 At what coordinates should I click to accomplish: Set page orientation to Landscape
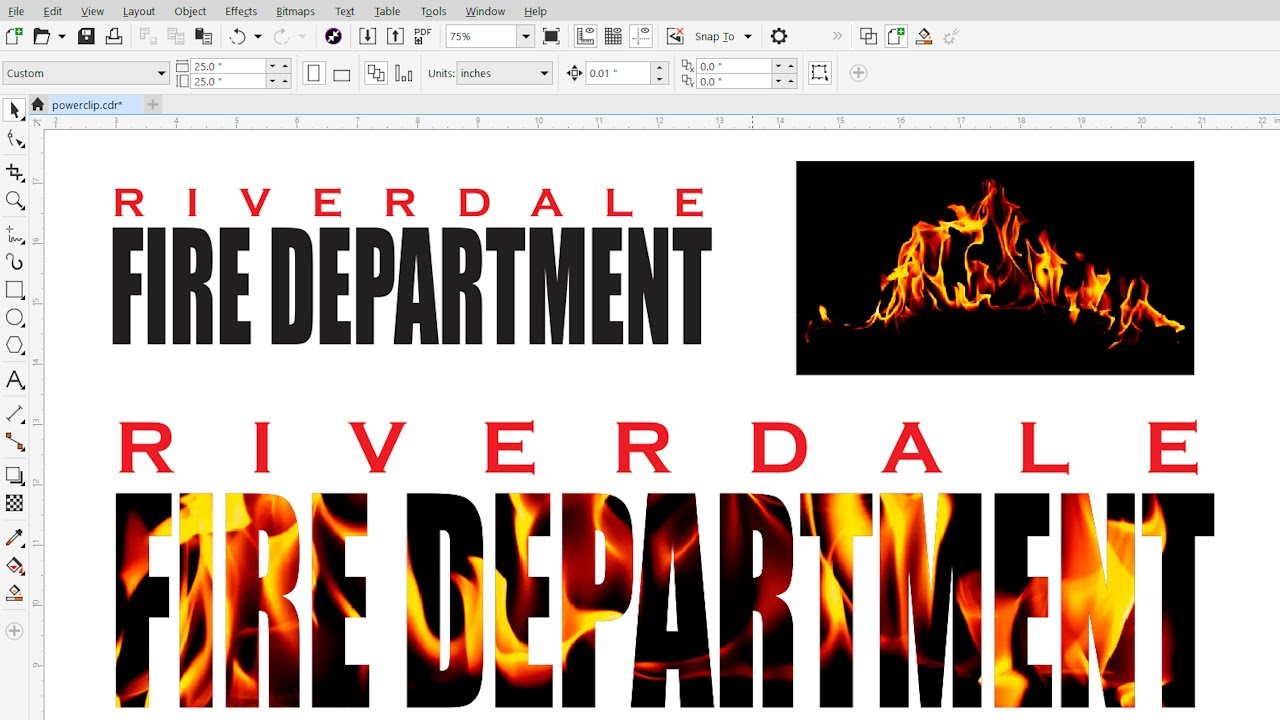point(341,73)
